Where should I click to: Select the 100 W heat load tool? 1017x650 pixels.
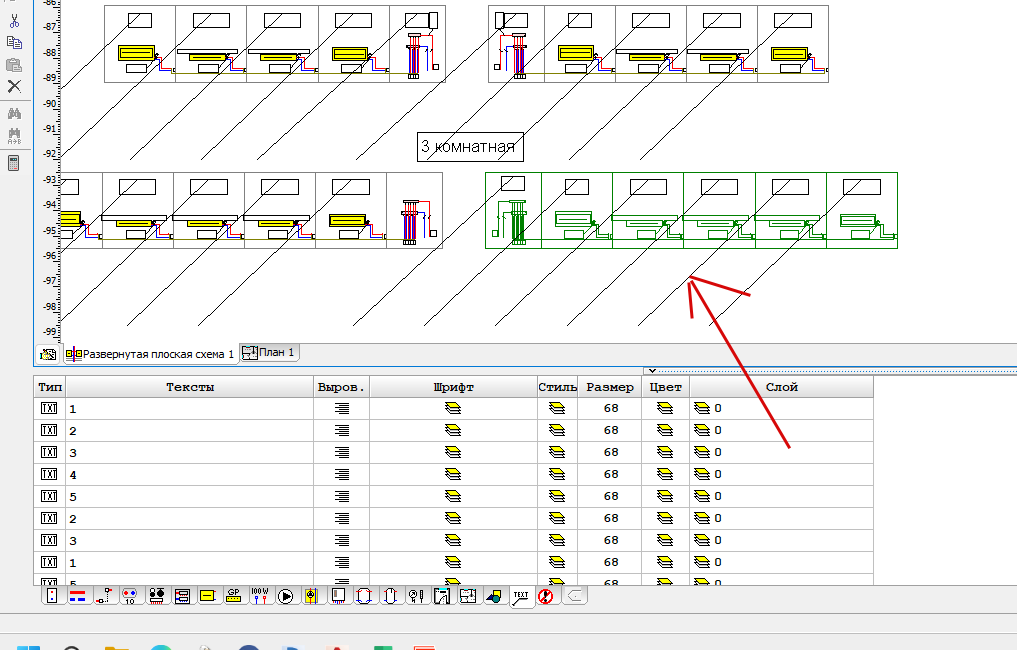click(259, 596)
